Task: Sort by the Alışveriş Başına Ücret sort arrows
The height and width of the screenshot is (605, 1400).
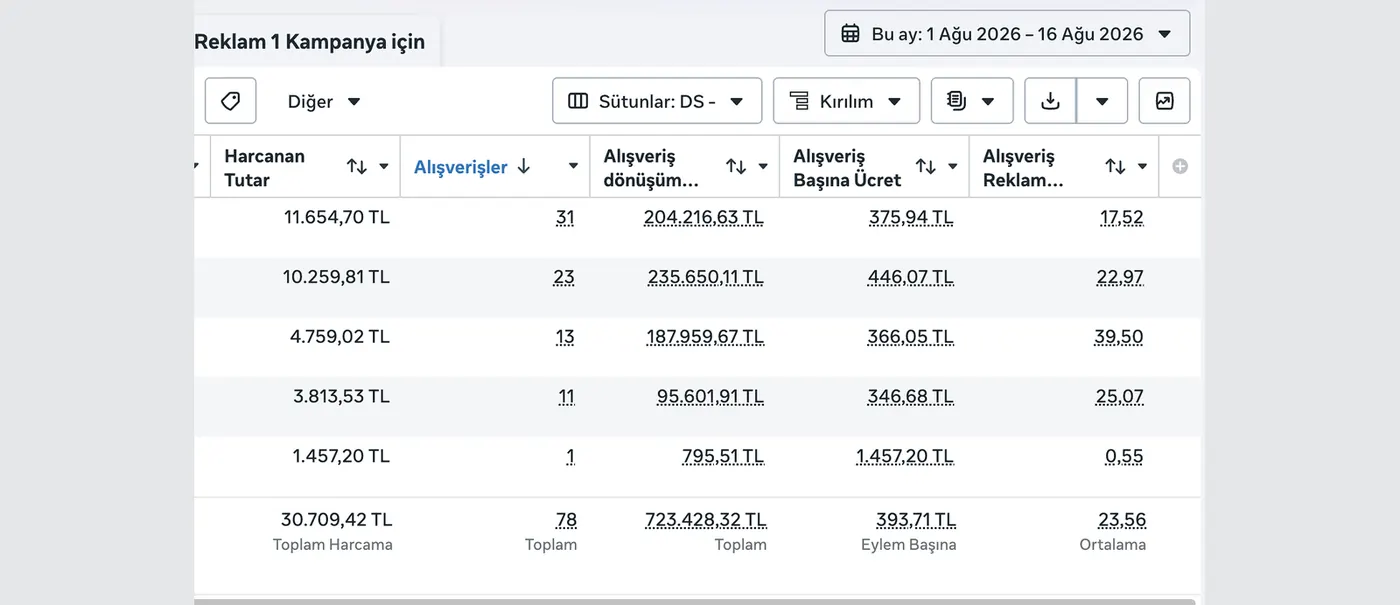Action: (x=926, y=167)
